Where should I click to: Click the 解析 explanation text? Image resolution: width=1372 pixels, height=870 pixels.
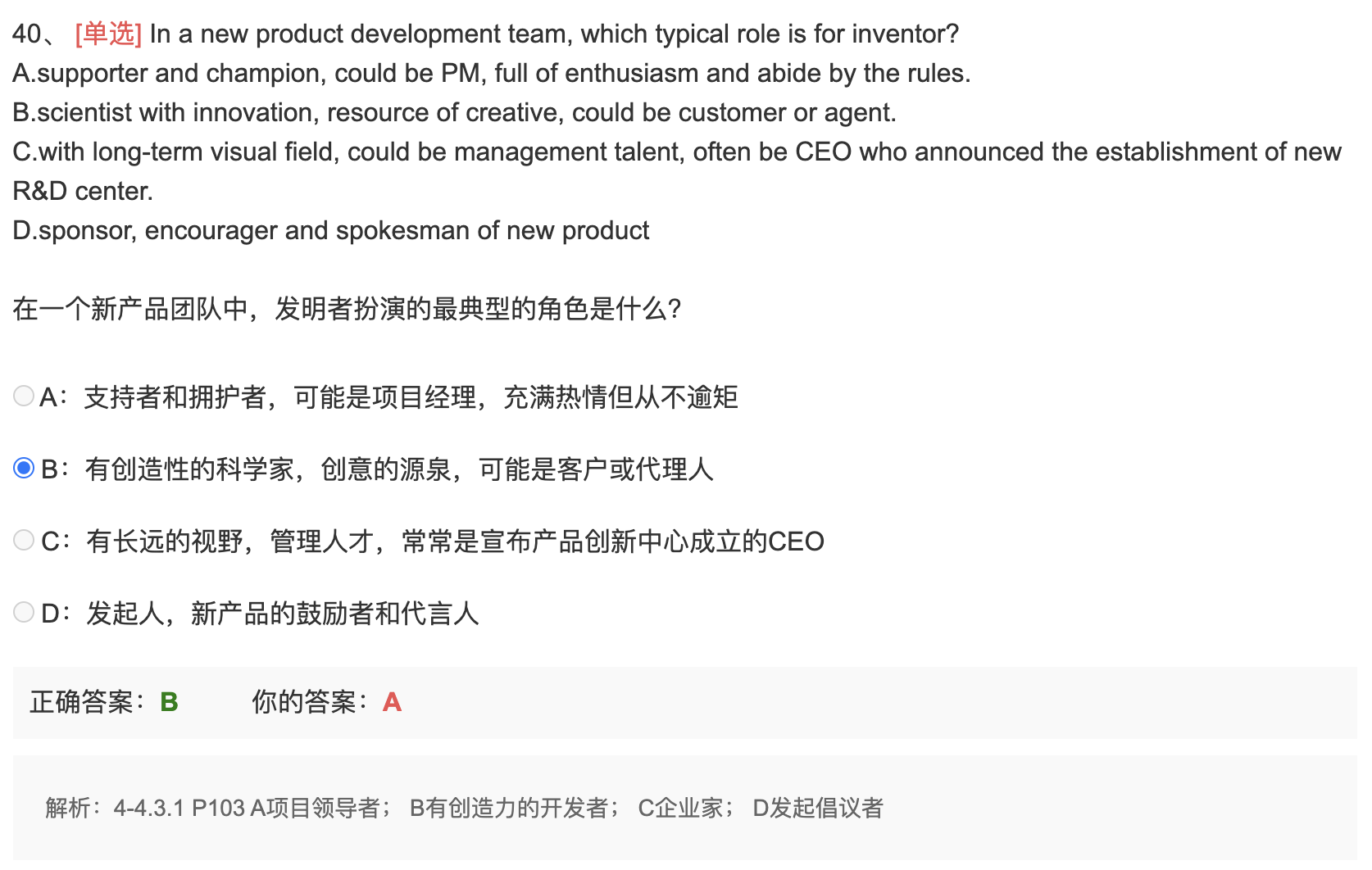pos(465,809)
